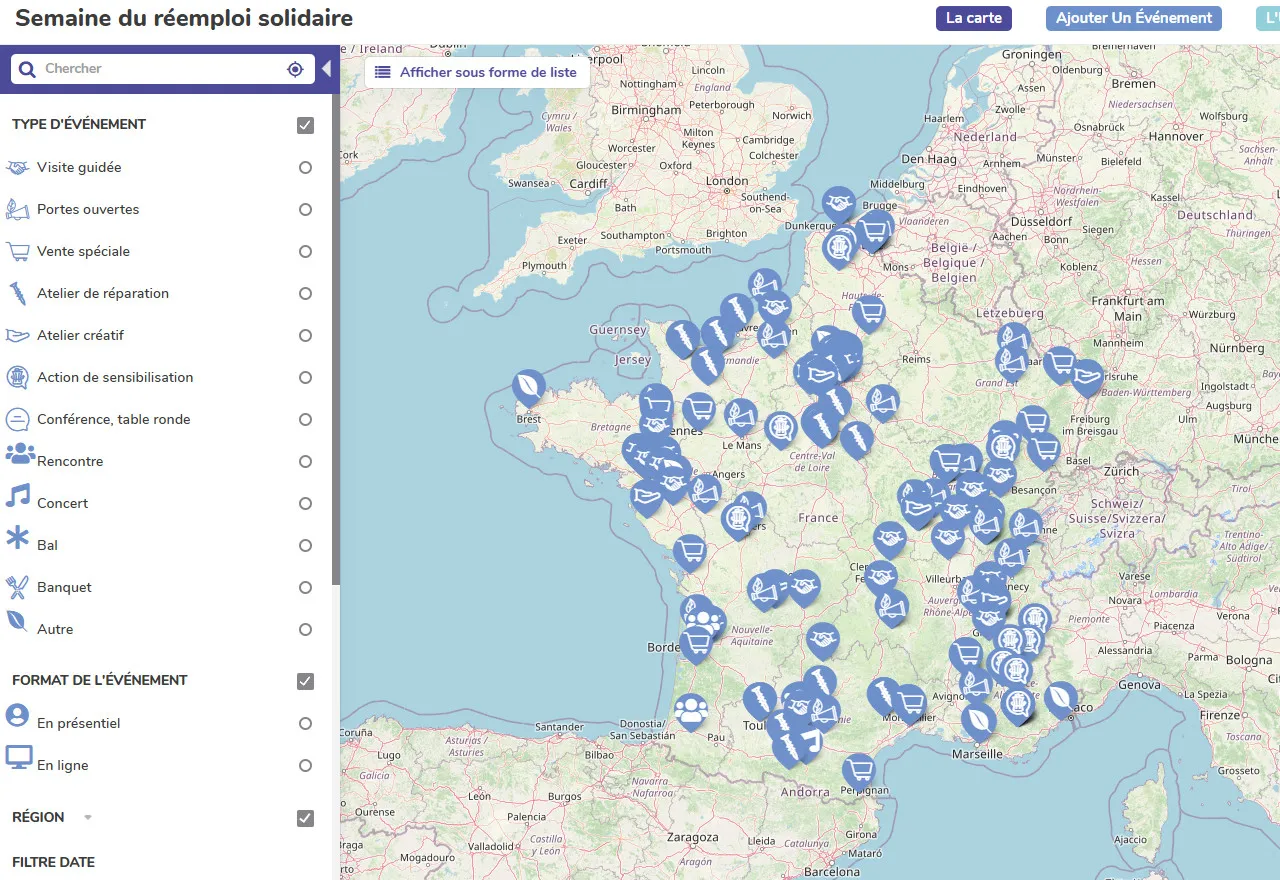Open the Ajouter Un Événement menu item
Screen dimensions: 1280x880
(1133, 18)
